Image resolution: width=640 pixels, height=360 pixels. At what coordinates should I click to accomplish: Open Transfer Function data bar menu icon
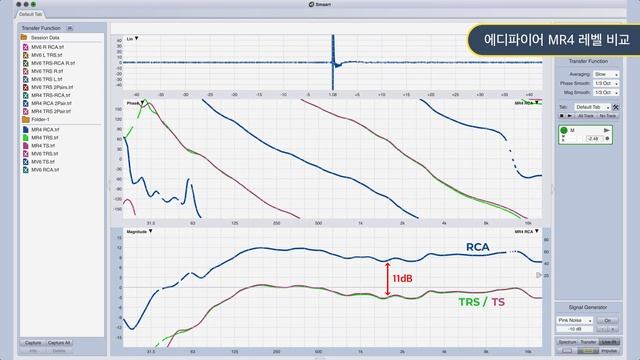coord(70,28)
